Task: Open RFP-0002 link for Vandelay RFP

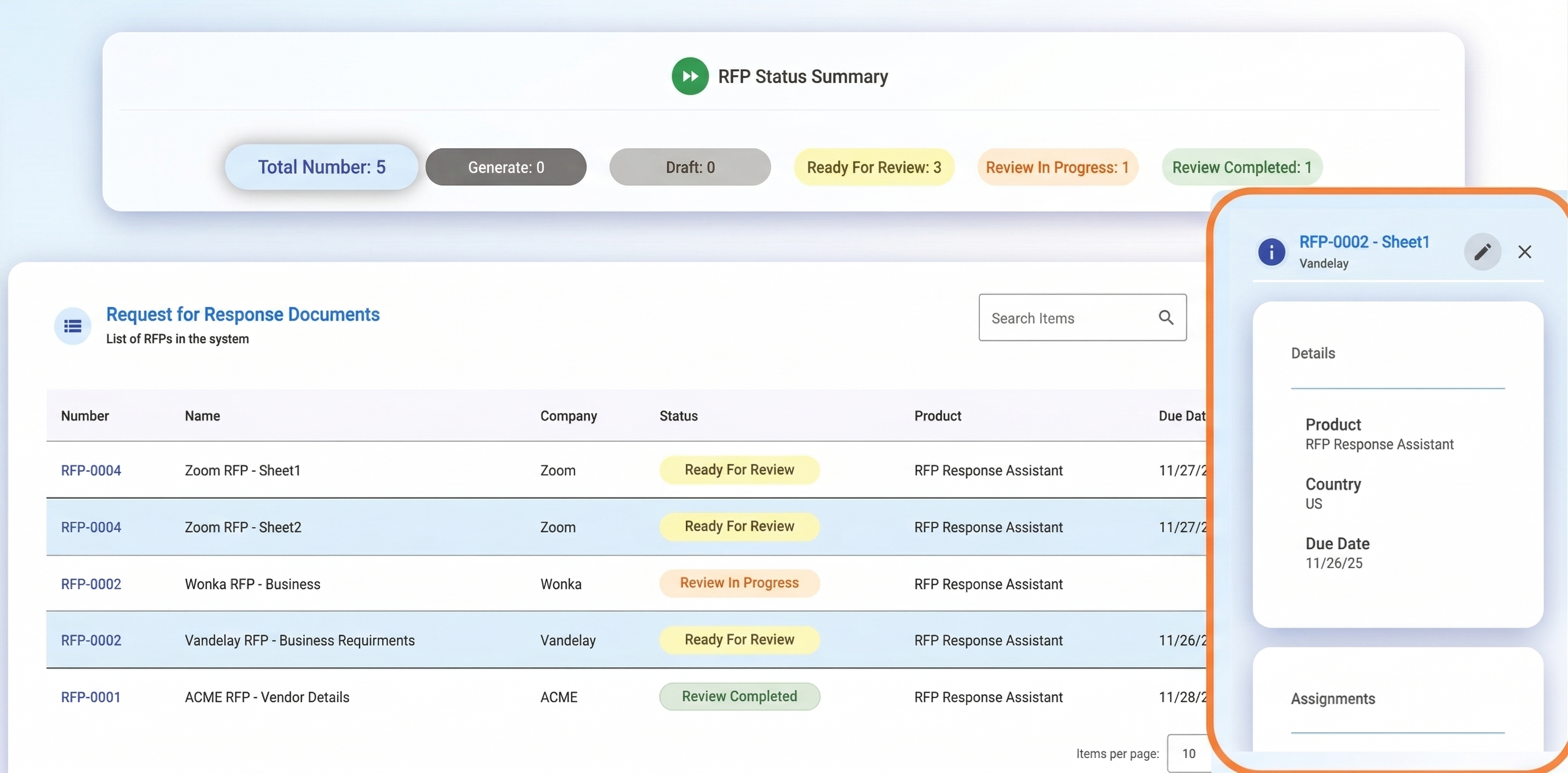Action: click(91, 640)
